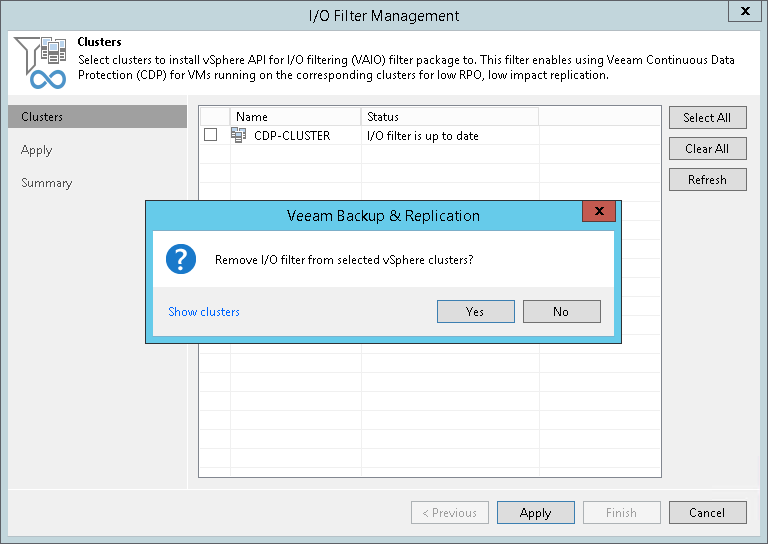Confirm filter removal with Yes
Viewport: 768px width, 544px height.
(x=475, y=312)
